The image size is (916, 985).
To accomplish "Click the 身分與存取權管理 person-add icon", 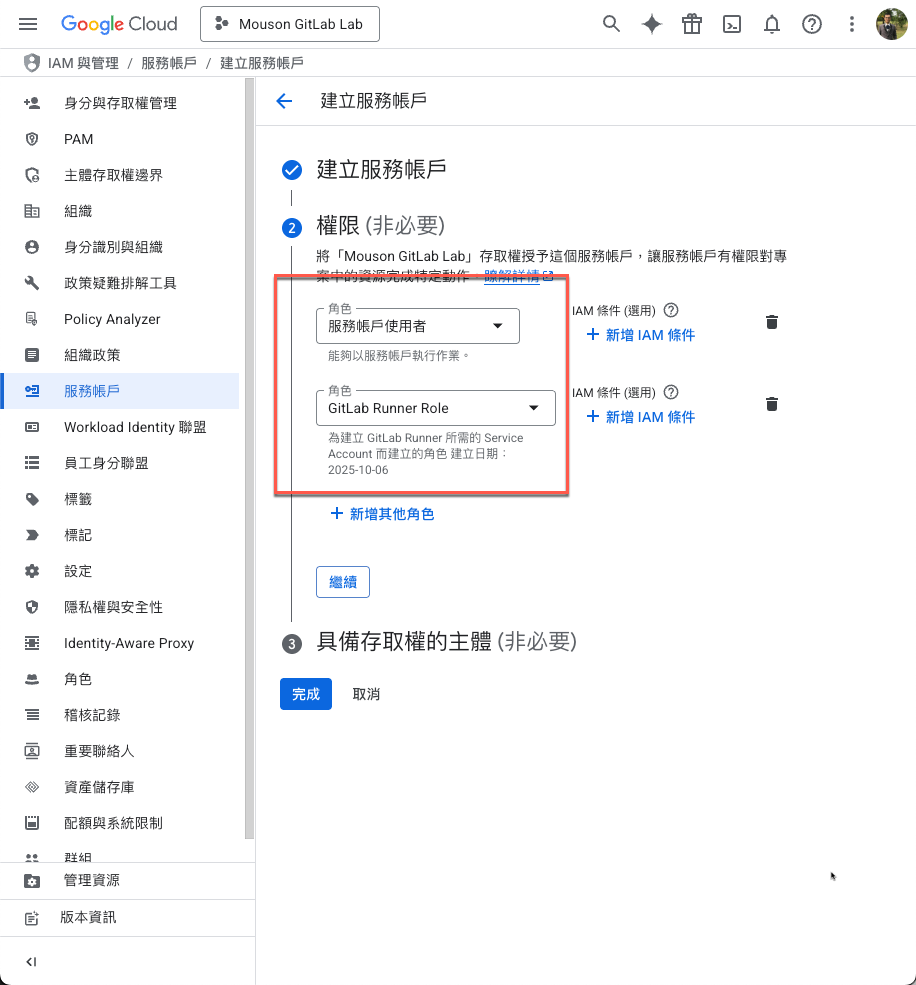I will pos(32,103).
